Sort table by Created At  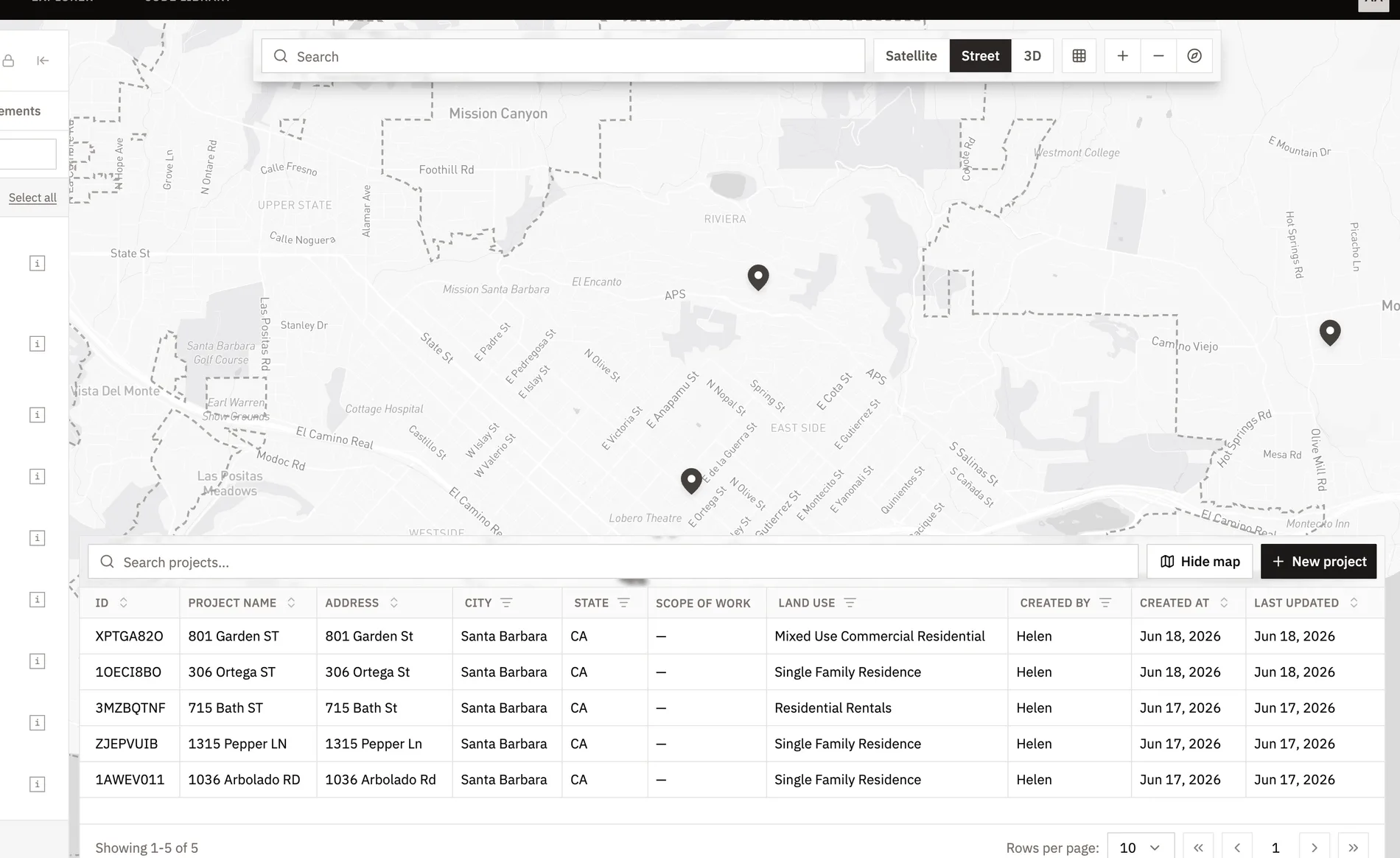click(1224, 603)
